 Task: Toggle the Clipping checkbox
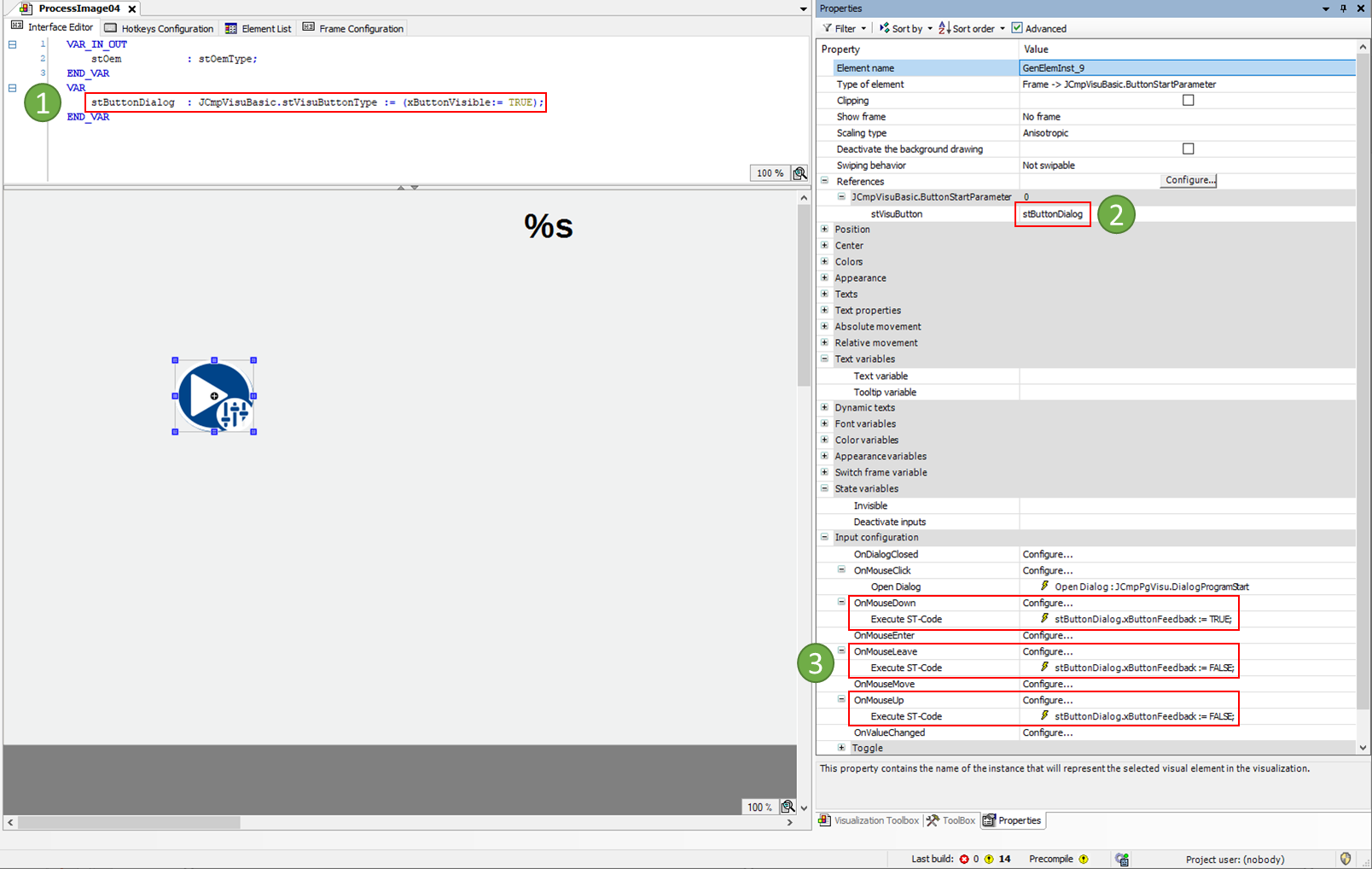1188,100
